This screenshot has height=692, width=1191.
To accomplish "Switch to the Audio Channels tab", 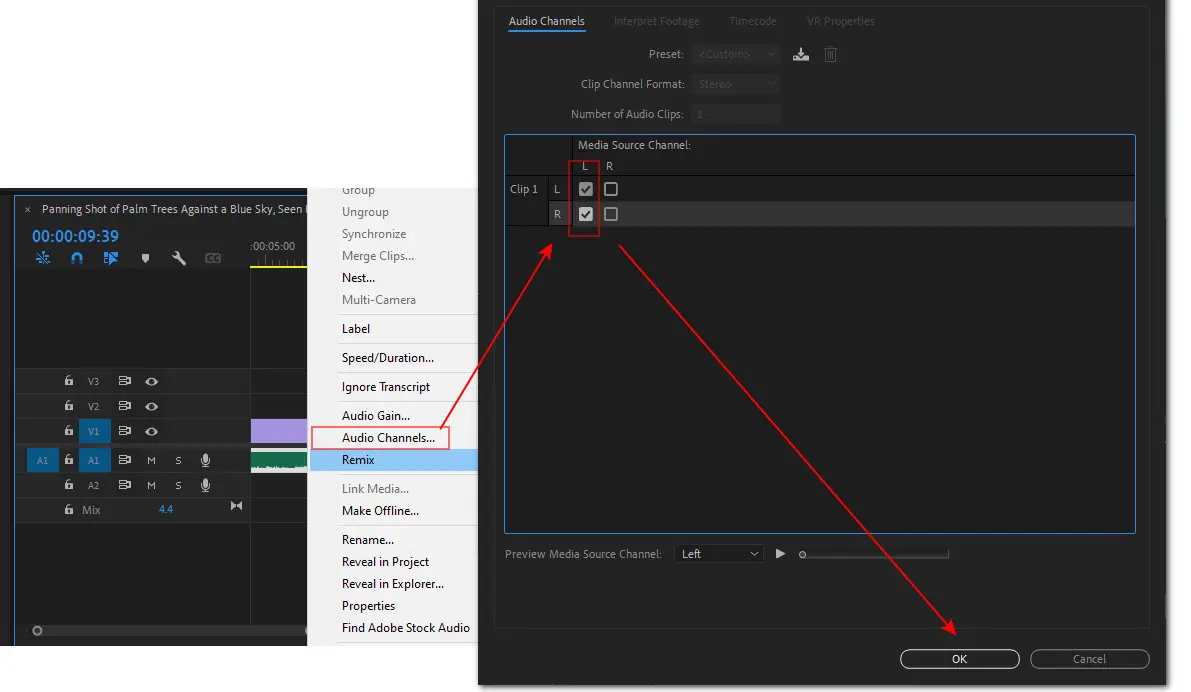I will point(546,21).
